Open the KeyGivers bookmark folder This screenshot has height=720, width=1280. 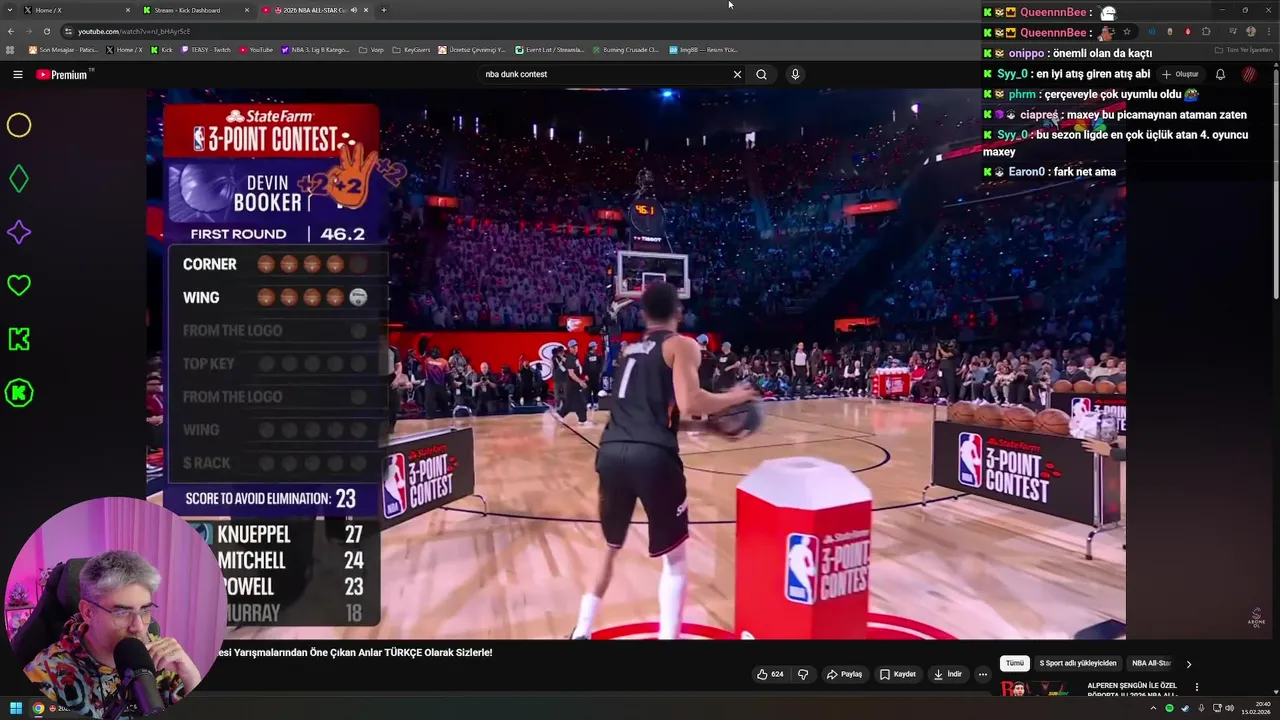[411, 49]
